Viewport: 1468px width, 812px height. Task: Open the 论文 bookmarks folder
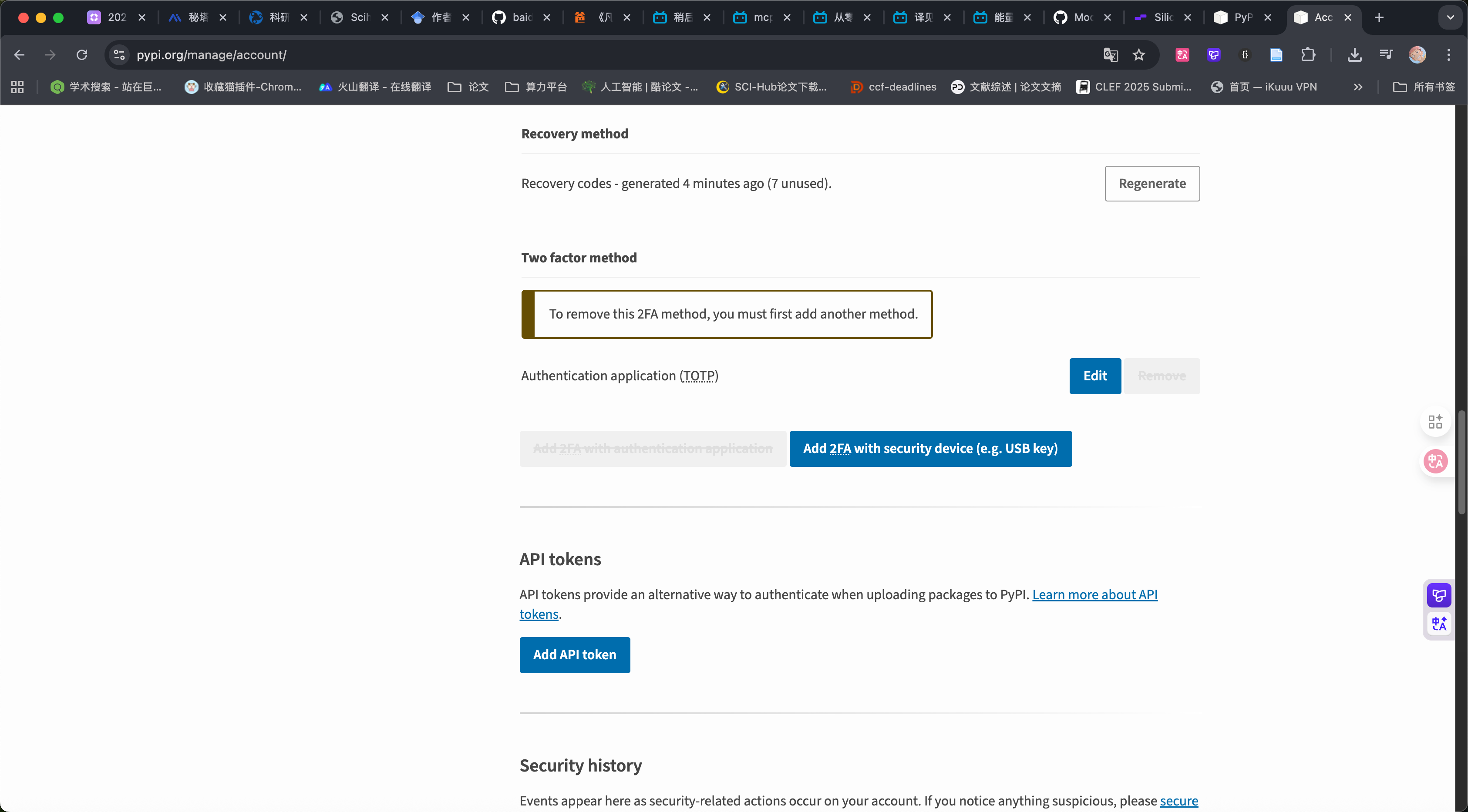[468, 87]
